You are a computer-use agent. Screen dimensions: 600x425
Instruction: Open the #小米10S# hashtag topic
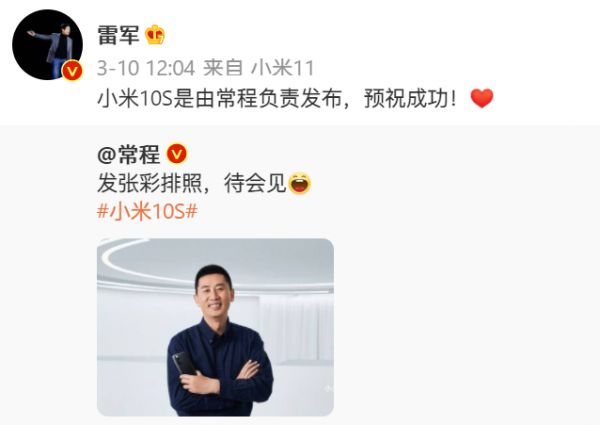[x=147, y=211]
